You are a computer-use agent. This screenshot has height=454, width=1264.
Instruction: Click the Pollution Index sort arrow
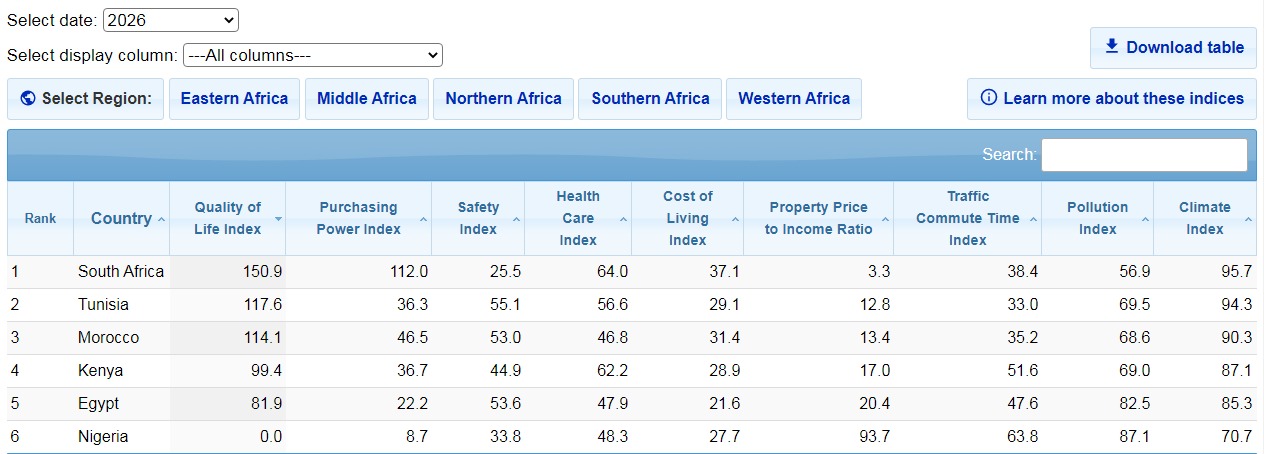pos(1145,219)
